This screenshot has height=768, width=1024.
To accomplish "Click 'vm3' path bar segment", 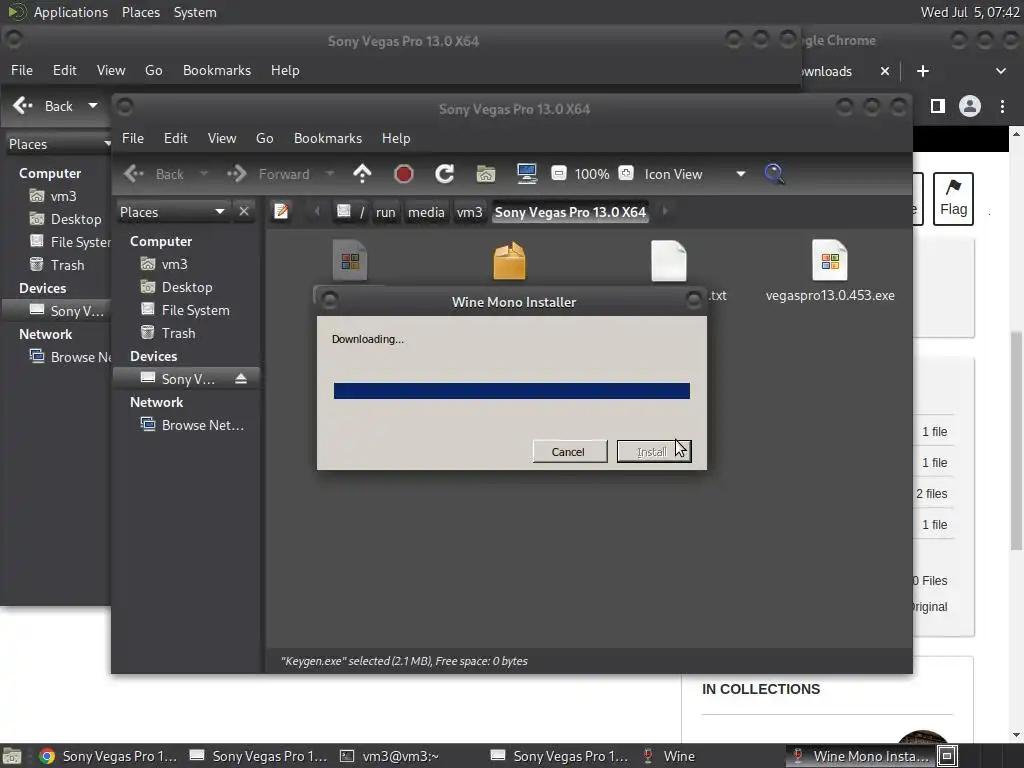I will [469, 212].
